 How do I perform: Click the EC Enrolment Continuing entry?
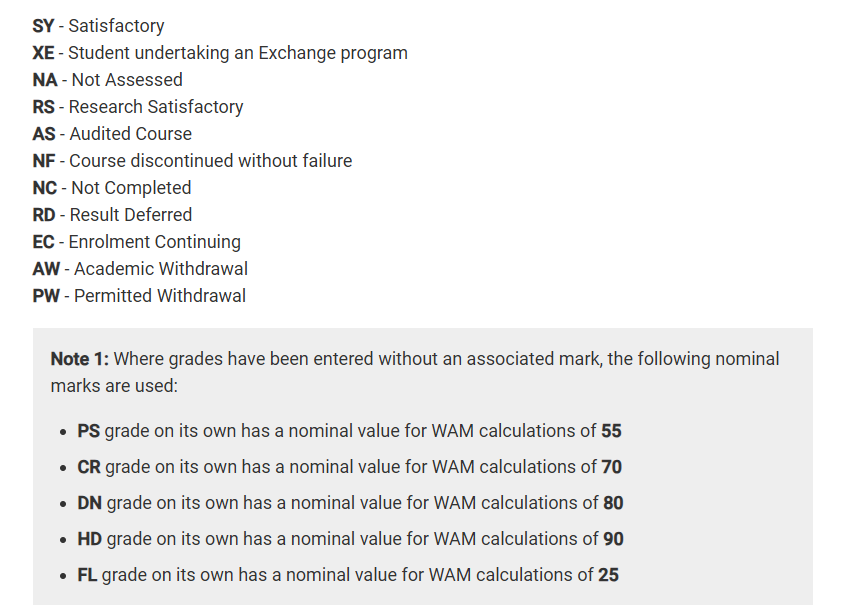pyautogui.click(x=136, y=242)
